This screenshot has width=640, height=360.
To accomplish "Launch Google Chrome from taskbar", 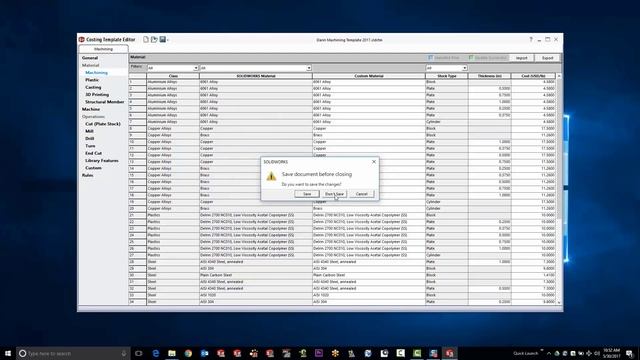I will 188,353.
